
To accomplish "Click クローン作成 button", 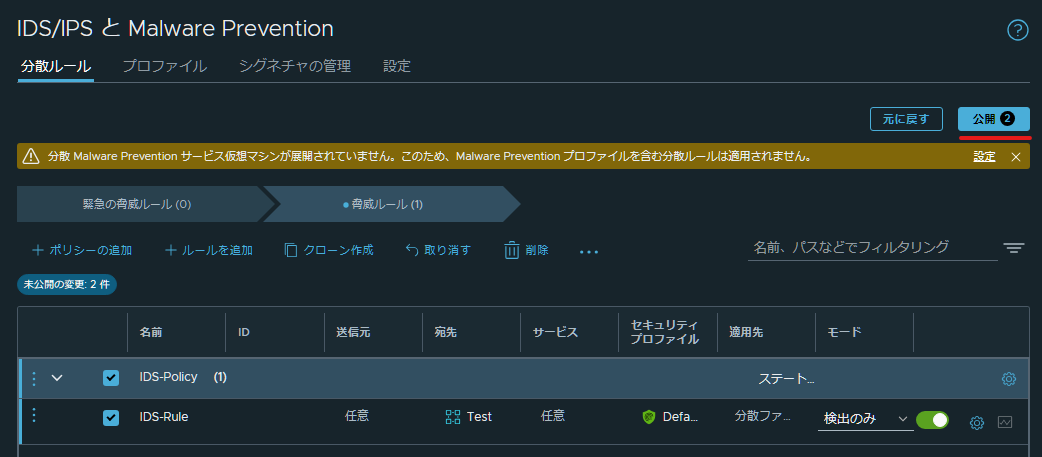I will point(329,250).
